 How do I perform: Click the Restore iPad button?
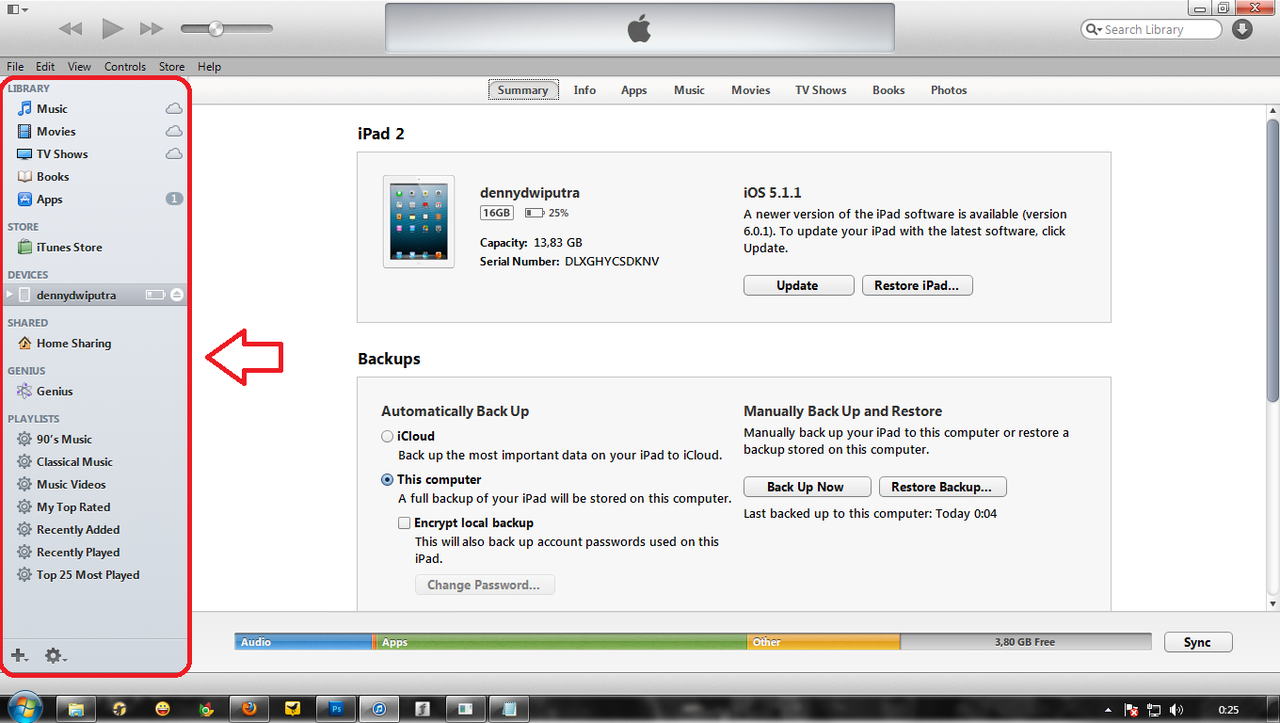(917, 286)
